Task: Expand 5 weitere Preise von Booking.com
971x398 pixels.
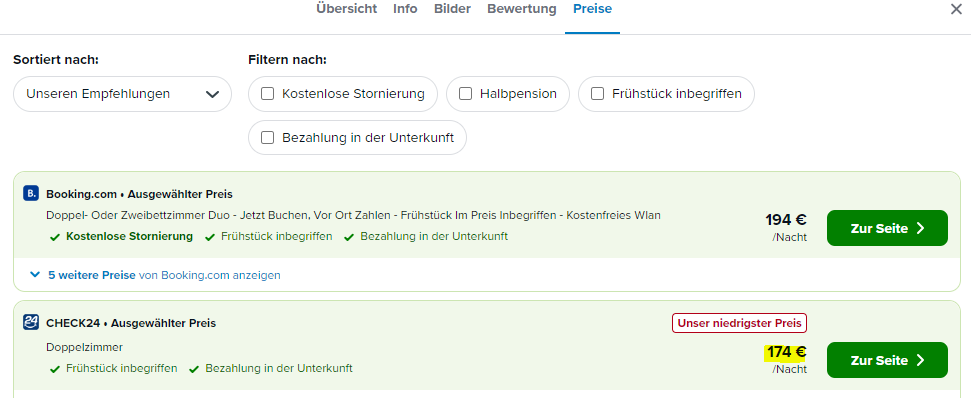Action: (164, 275)
